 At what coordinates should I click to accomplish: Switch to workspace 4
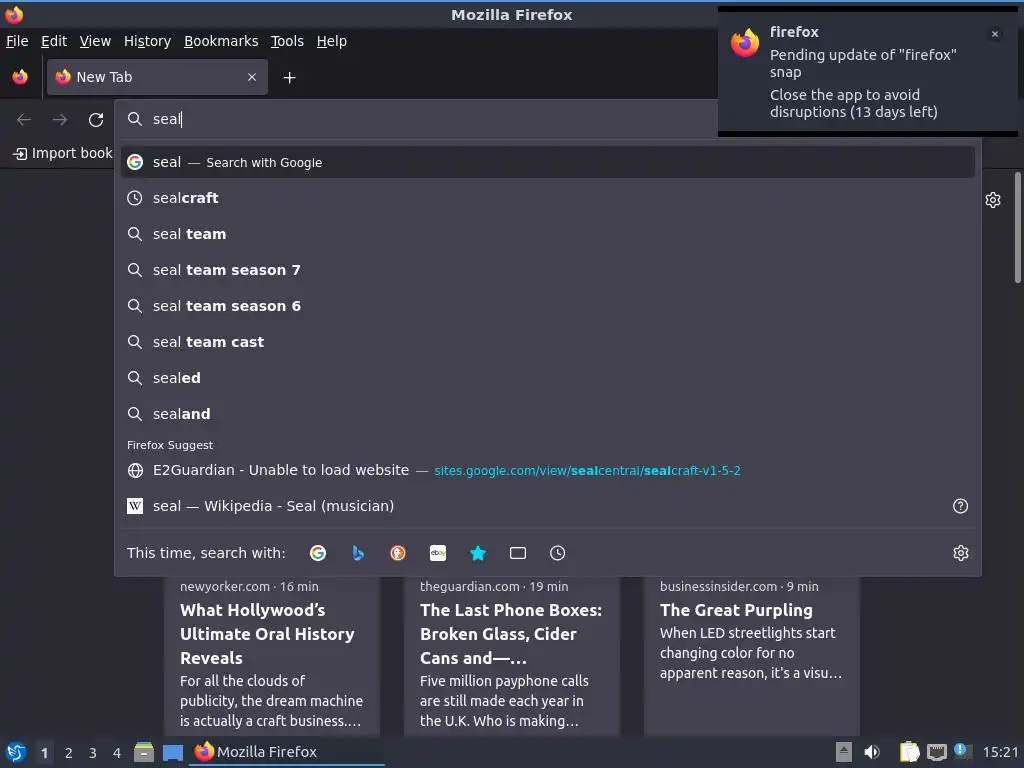click(x=117, y=753)
